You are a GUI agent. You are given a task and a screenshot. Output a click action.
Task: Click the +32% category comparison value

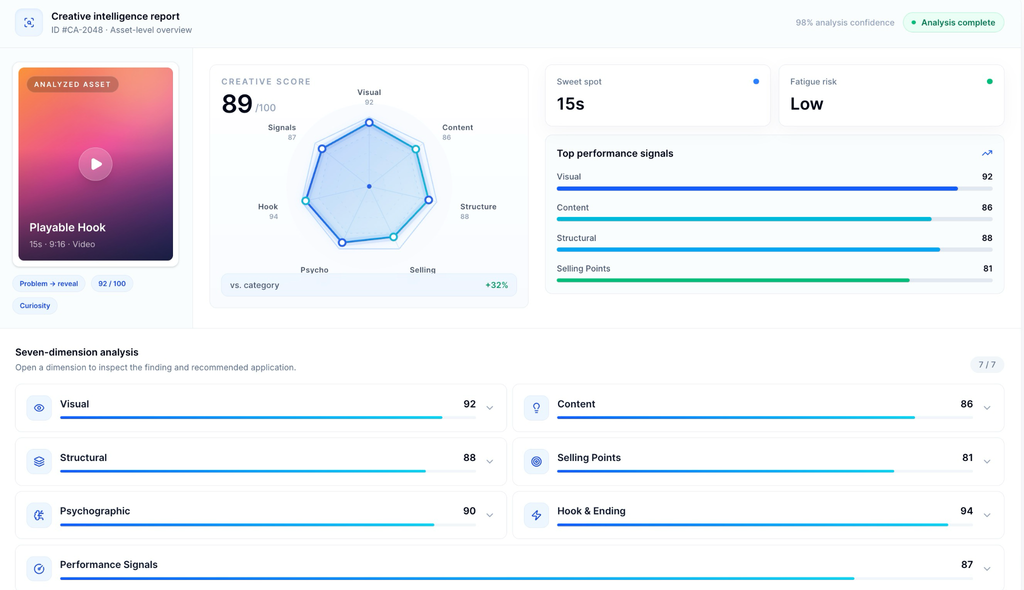[x=496, y=285]
